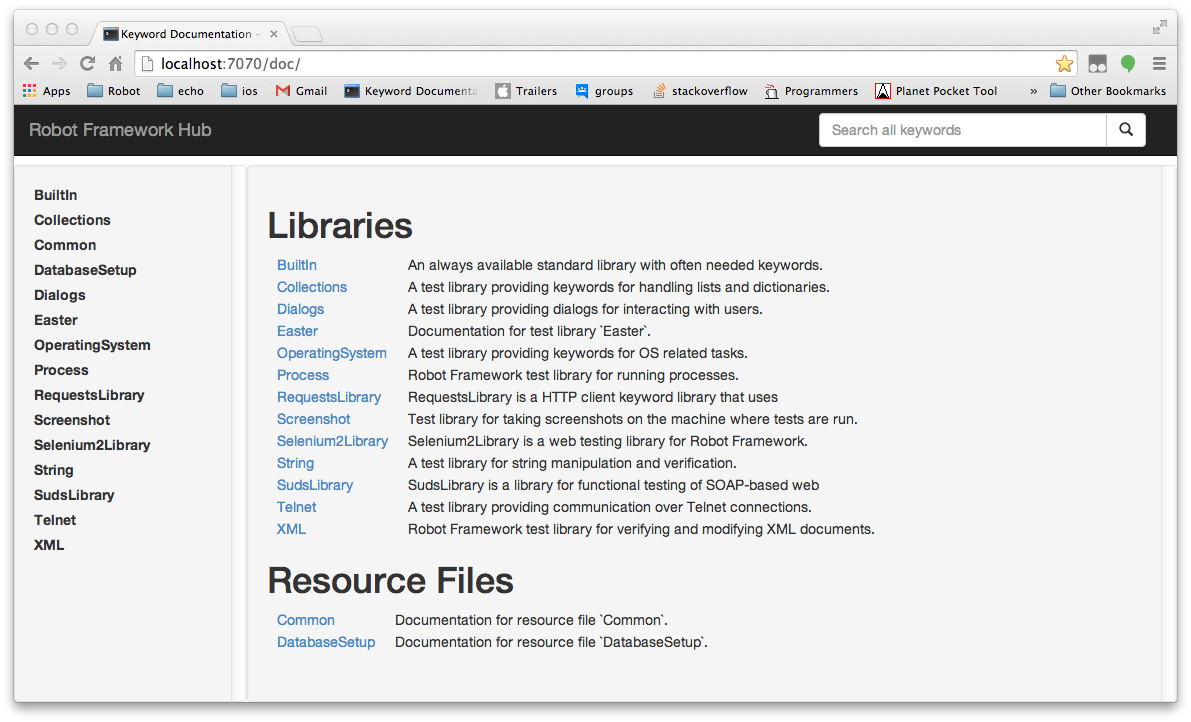Click the Robot Framework Hub title
1191x722 pixels.
[x=120, y=130]
